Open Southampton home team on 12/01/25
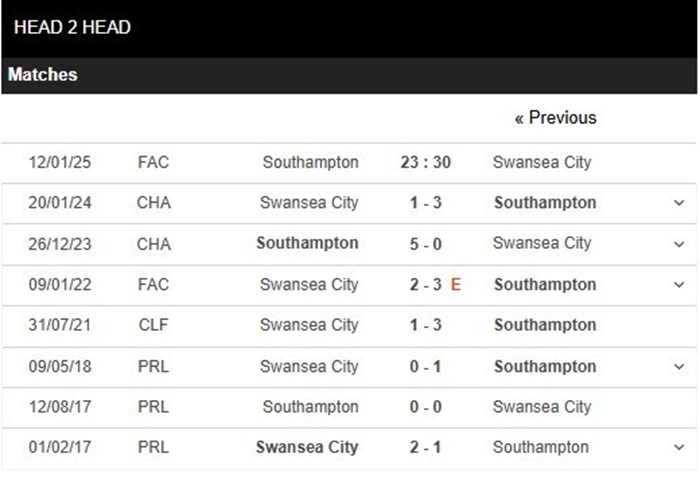The width and height of the screenshot is (700, 481). pos(310,162)
